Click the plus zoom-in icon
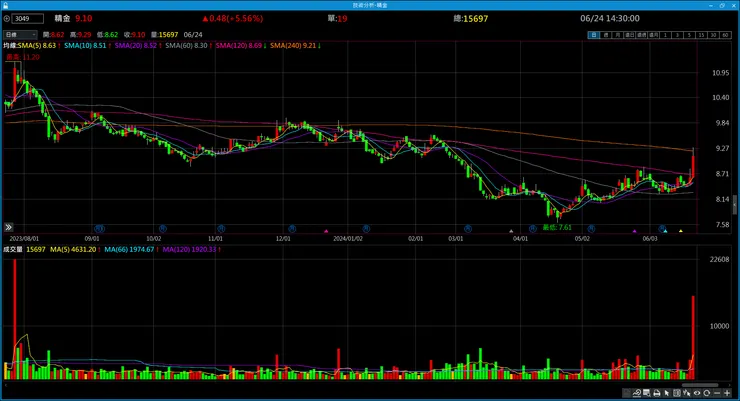740x401 pixels. tap(727, 393)
